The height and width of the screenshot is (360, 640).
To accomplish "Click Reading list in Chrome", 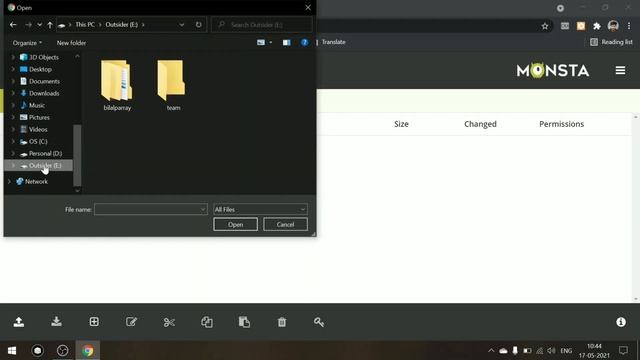I will (x=611, y=42).
